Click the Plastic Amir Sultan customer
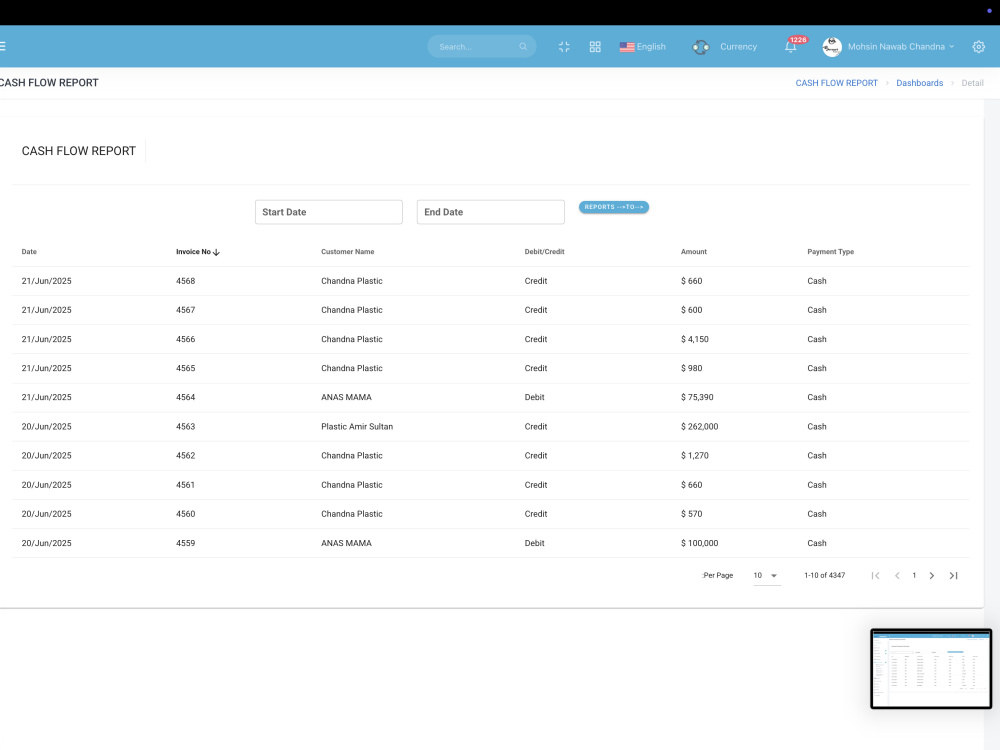1000x750 pixels. [x=357, y=427]
